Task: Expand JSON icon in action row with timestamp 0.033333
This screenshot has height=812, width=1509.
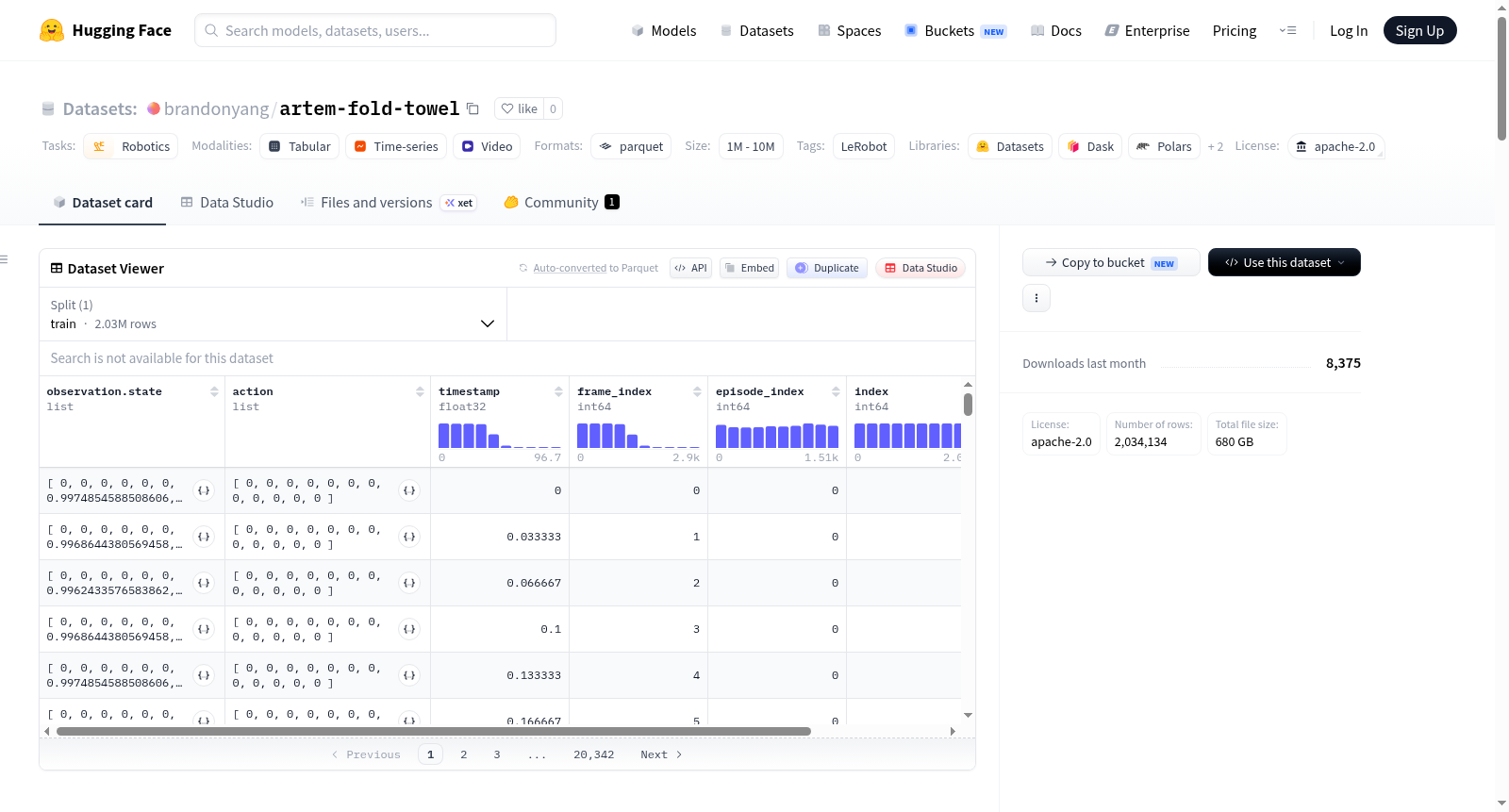Action: point(409,537)
